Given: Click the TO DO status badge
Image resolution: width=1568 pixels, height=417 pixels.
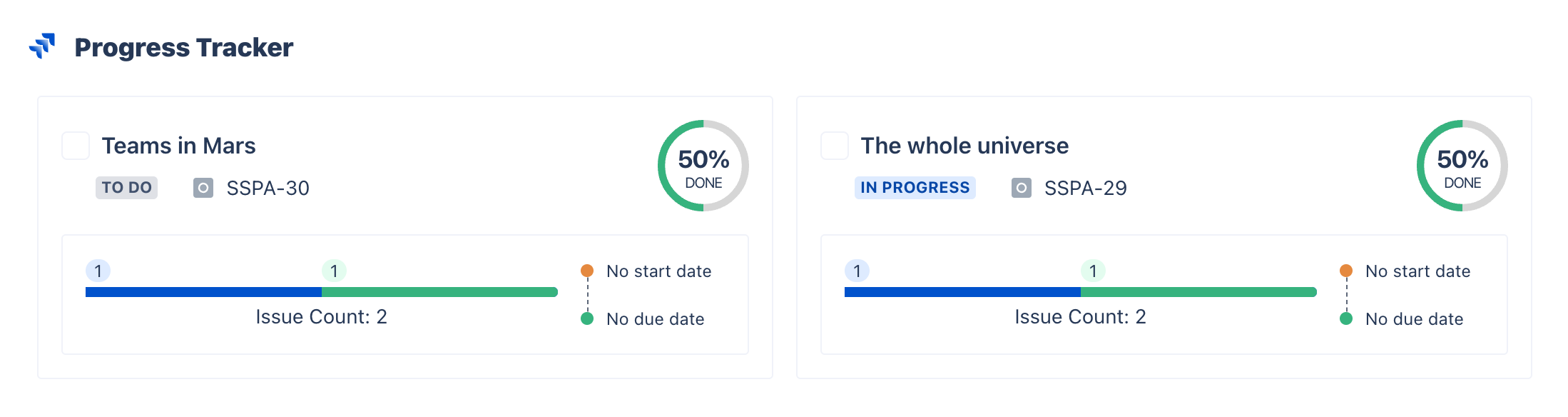Looking at the screenshot, I should click(x=126, y=187).
